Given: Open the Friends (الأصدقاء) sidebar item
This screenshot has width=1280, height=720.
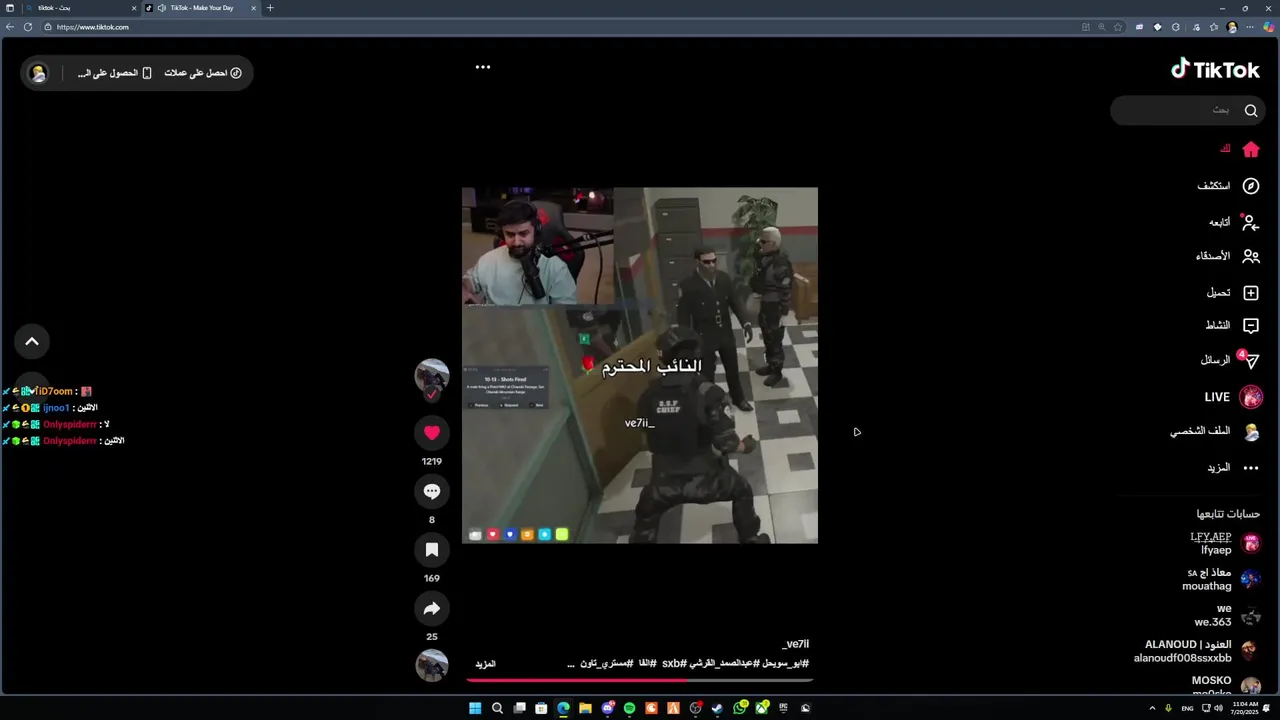Looking at the screenshot, I should 1227,257.
